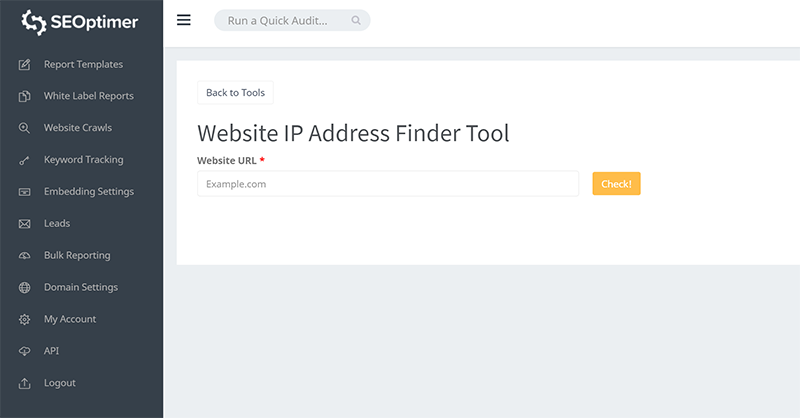This screenshot has width=800, height=418.
Task: Click the My Account gear icon
Action: [25, 320]
